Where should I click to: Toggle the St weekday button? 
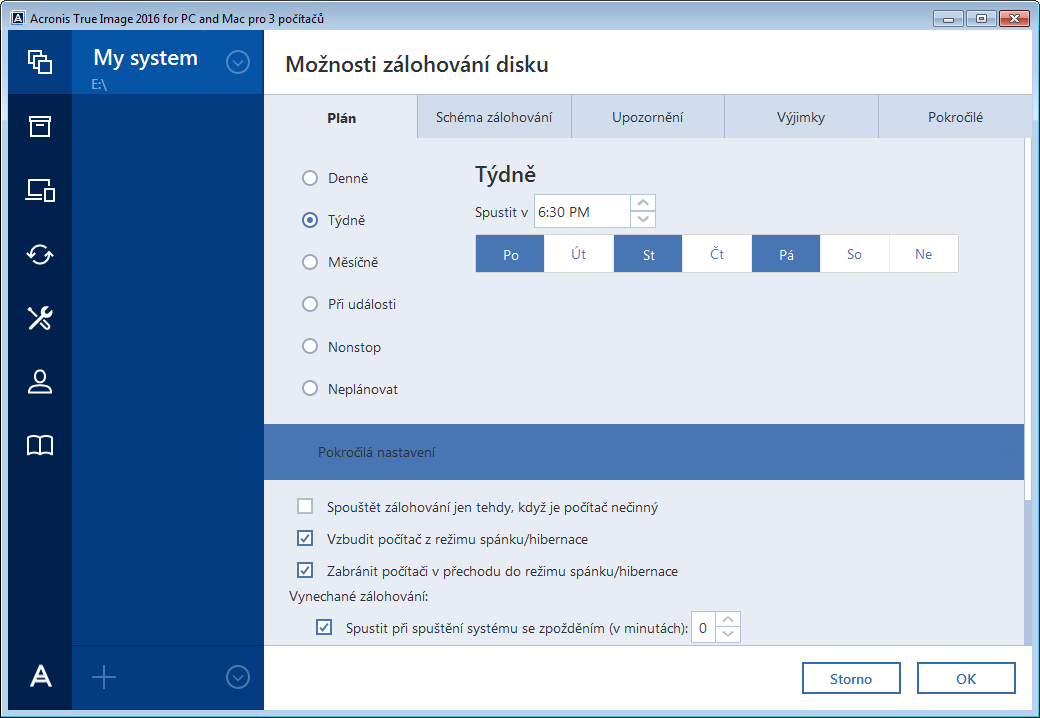tap(648, 254)
